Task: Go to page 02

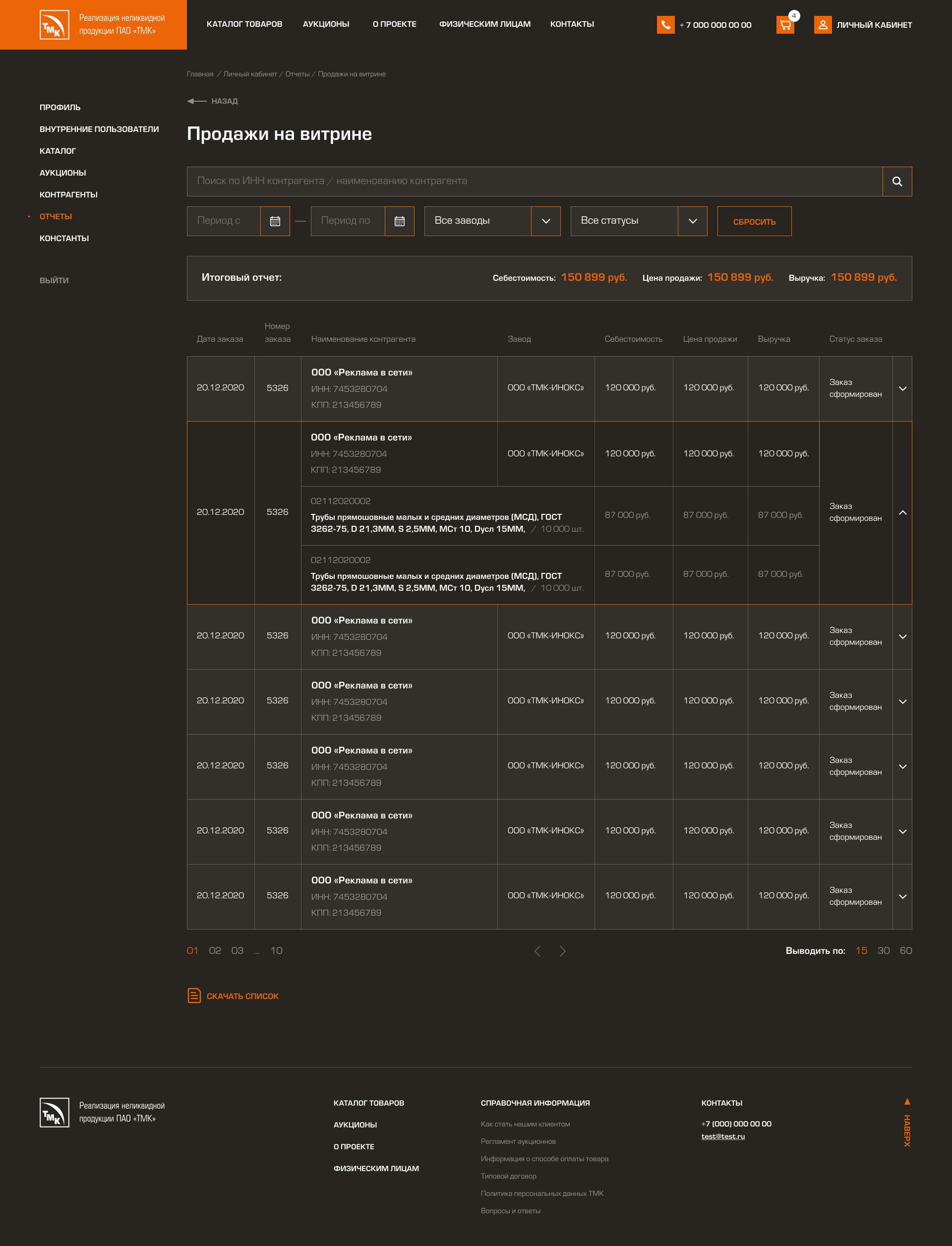Action: [215, 951]
